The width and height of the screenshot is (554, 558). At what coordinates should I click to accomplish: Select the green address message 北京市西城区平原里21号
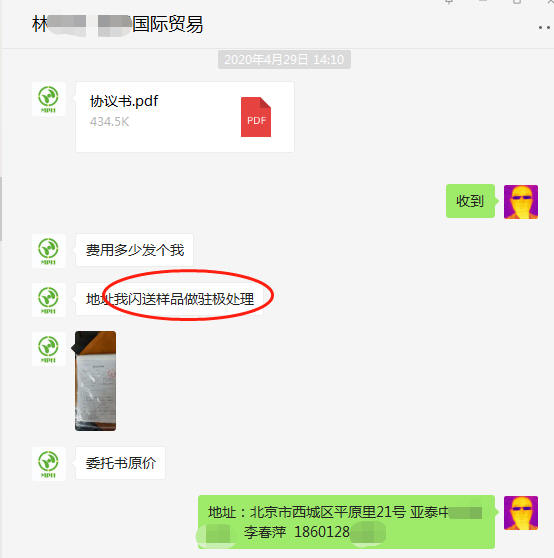[346, 522]
